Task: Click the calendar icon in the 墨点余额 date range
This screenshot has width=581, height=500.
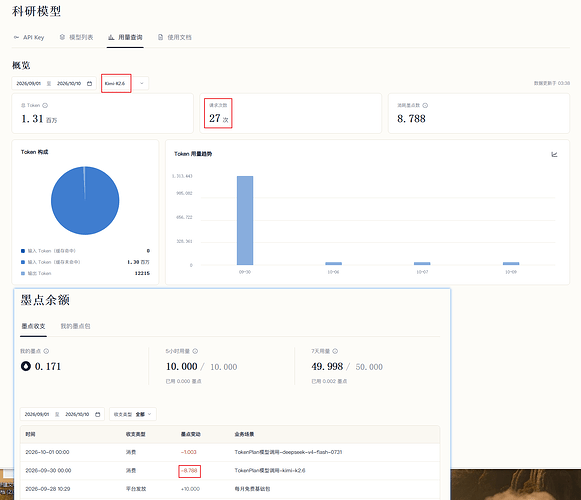Action: point(97,414)
